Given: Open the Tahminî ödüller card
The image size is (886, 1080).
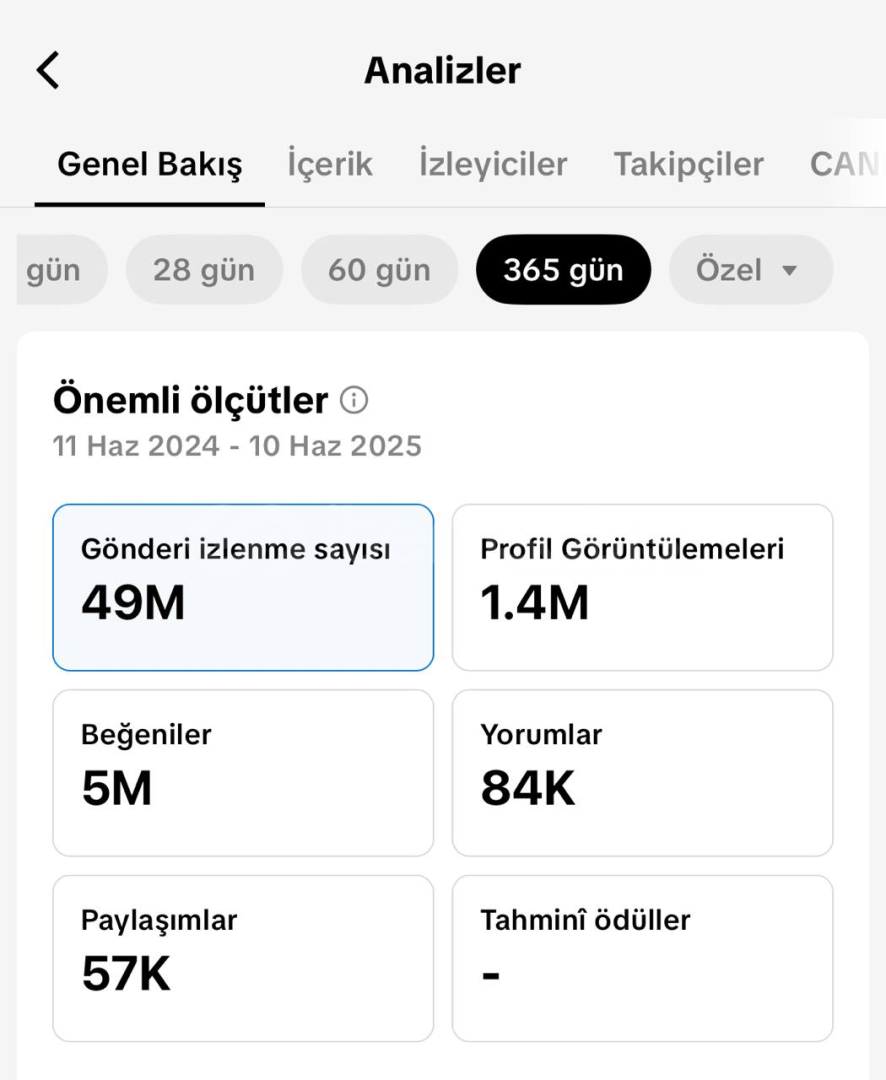Looking at the screenshot, I should click(642, 958).
